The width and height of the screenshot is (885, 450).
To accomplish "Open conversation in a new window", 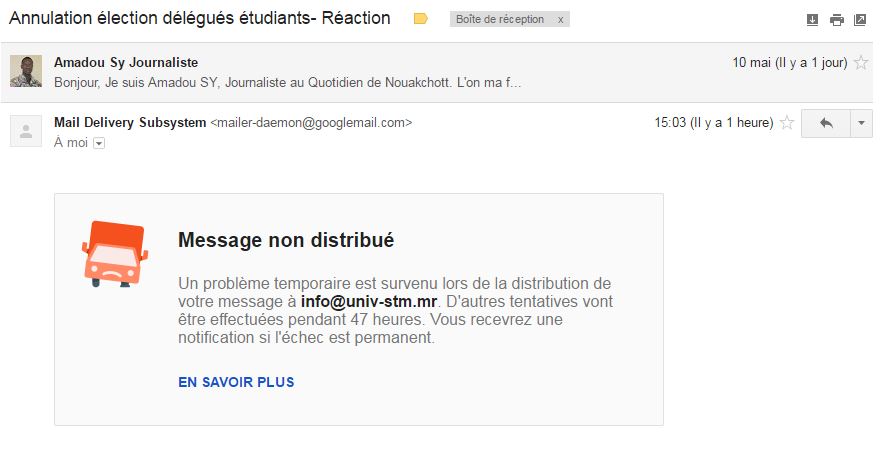I will coord(859,20).
